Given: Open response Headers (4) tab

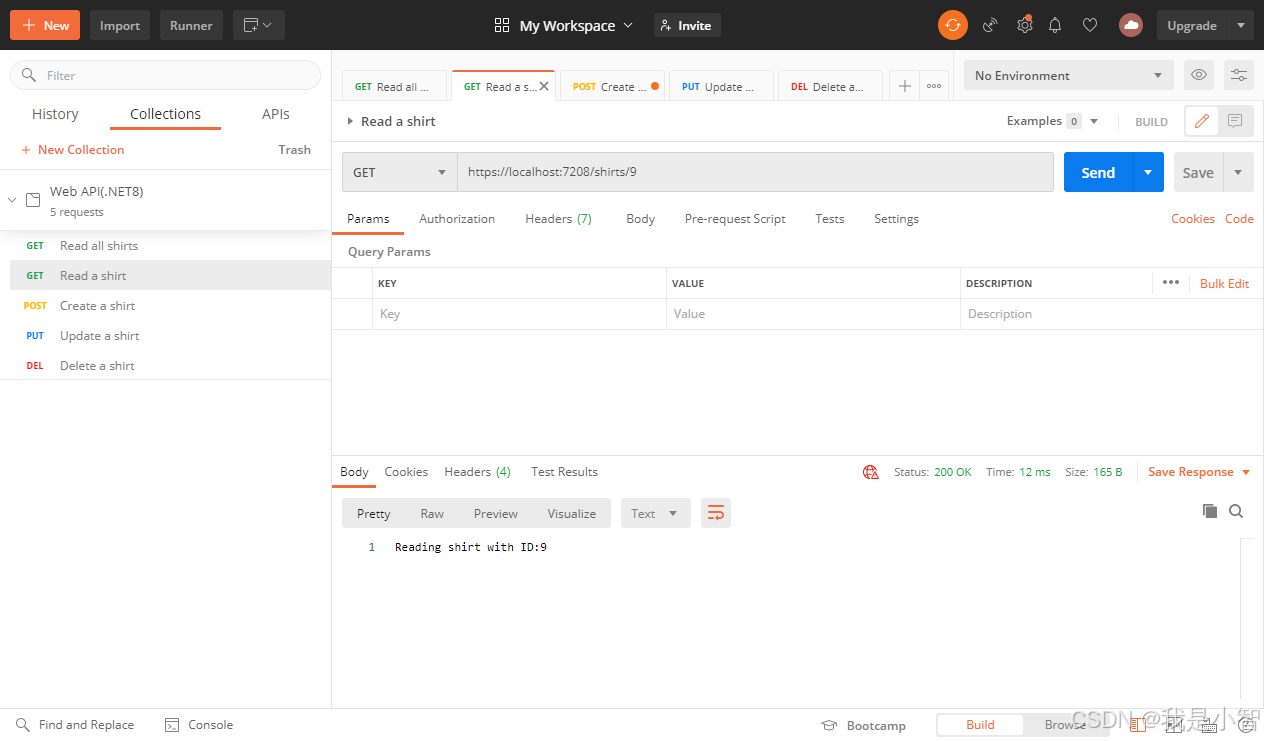Looking at the screenshot, I should 477,472.
